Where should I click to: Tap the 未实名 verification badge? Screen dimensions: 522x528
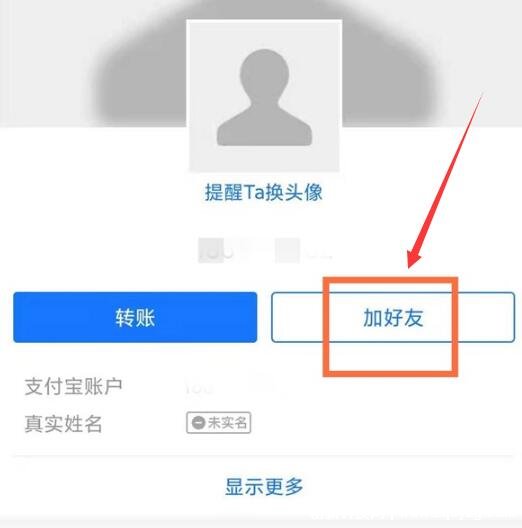click(219, 423)
